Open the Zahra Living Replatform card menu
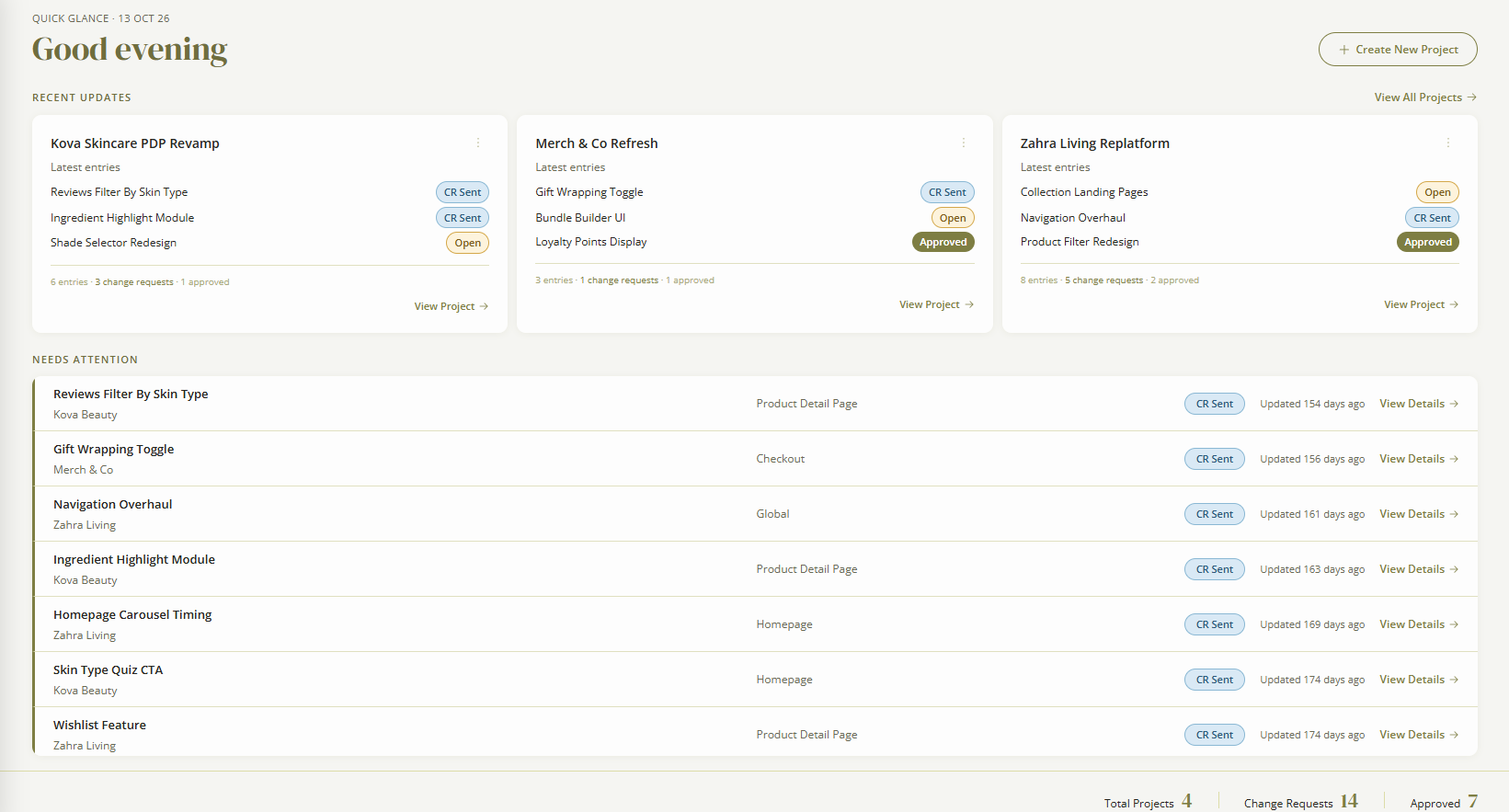 pos(1447,143)
